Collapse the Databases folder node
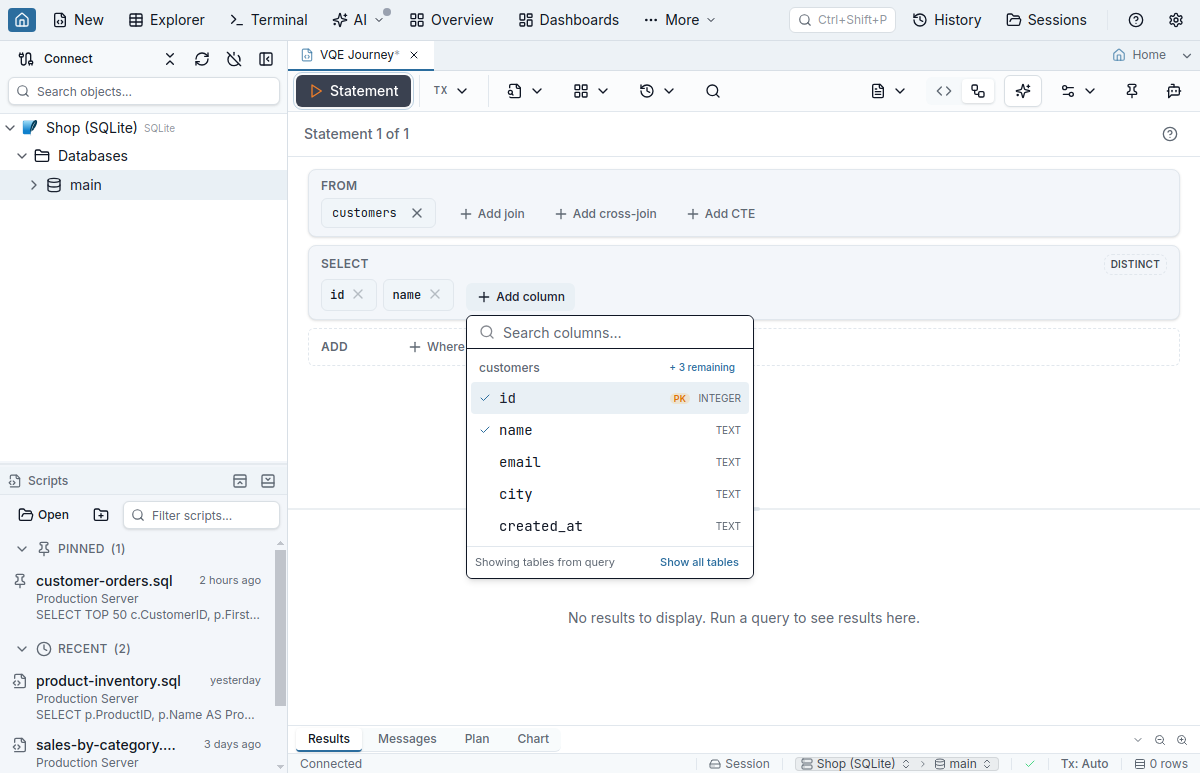 click(22, 156)
